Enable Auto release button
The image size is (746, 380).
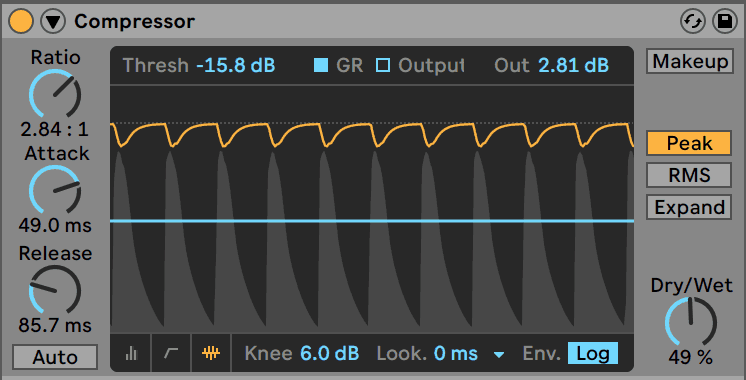55,357
